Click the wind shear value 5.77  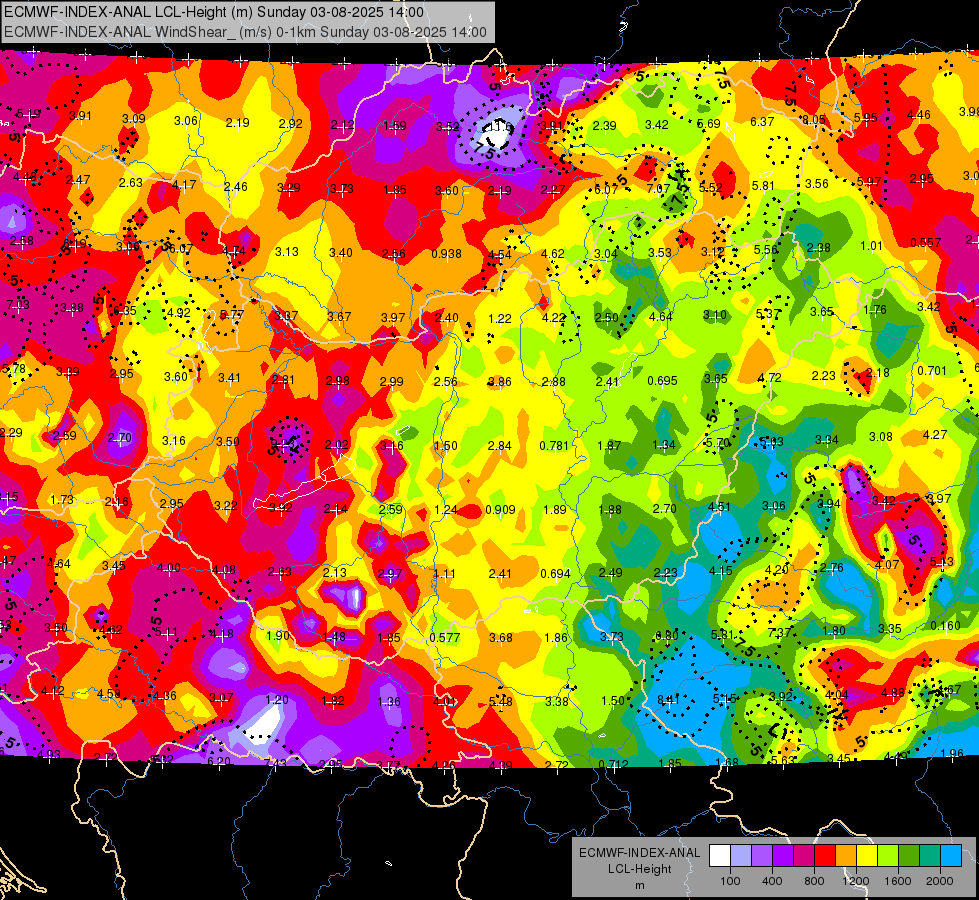pyautogui.click(x=232, y=314)
